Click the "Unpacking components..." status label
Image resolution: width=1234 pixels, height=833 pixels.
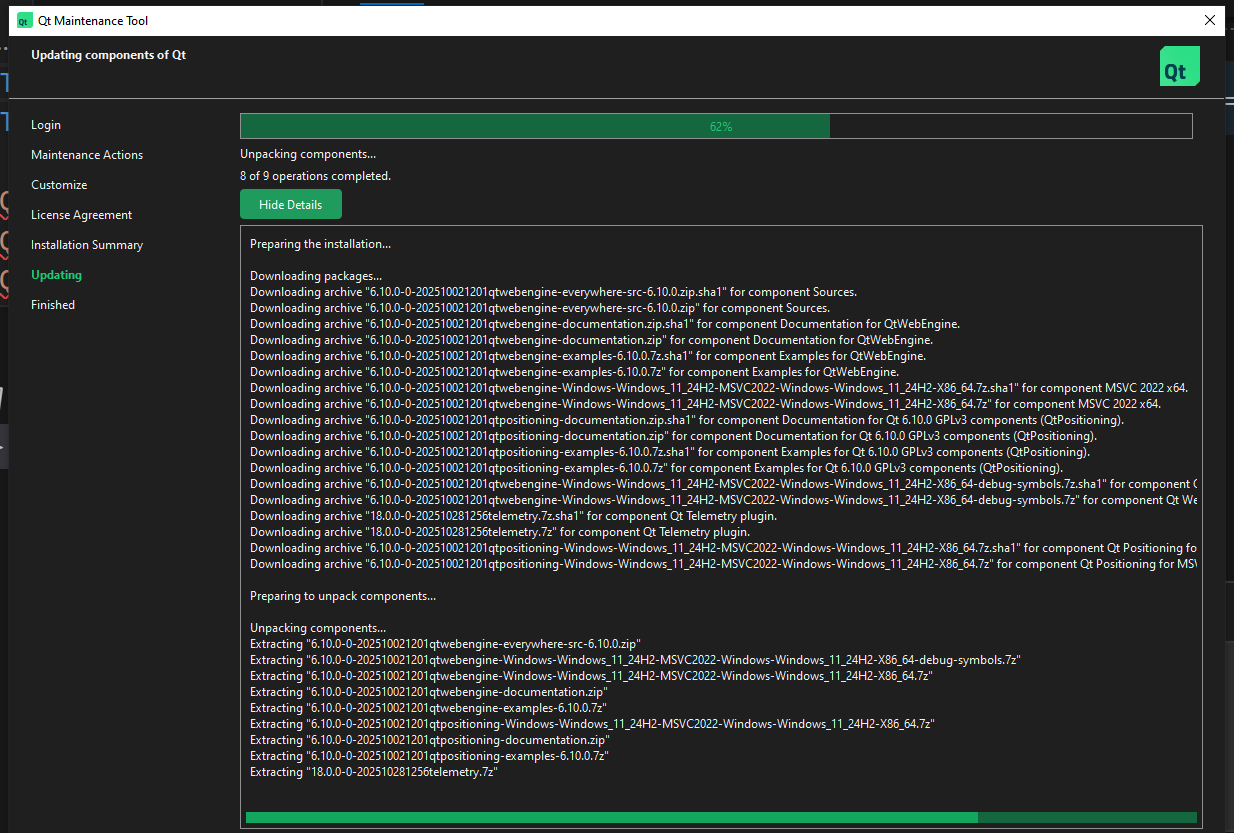tap(308, 154)
